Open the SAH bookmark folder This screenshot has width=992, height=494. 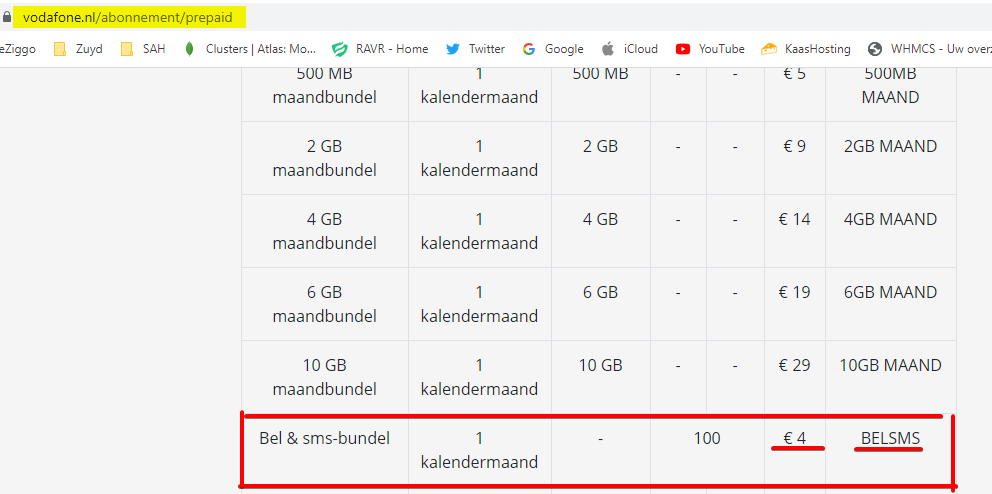tap(143, 49)
